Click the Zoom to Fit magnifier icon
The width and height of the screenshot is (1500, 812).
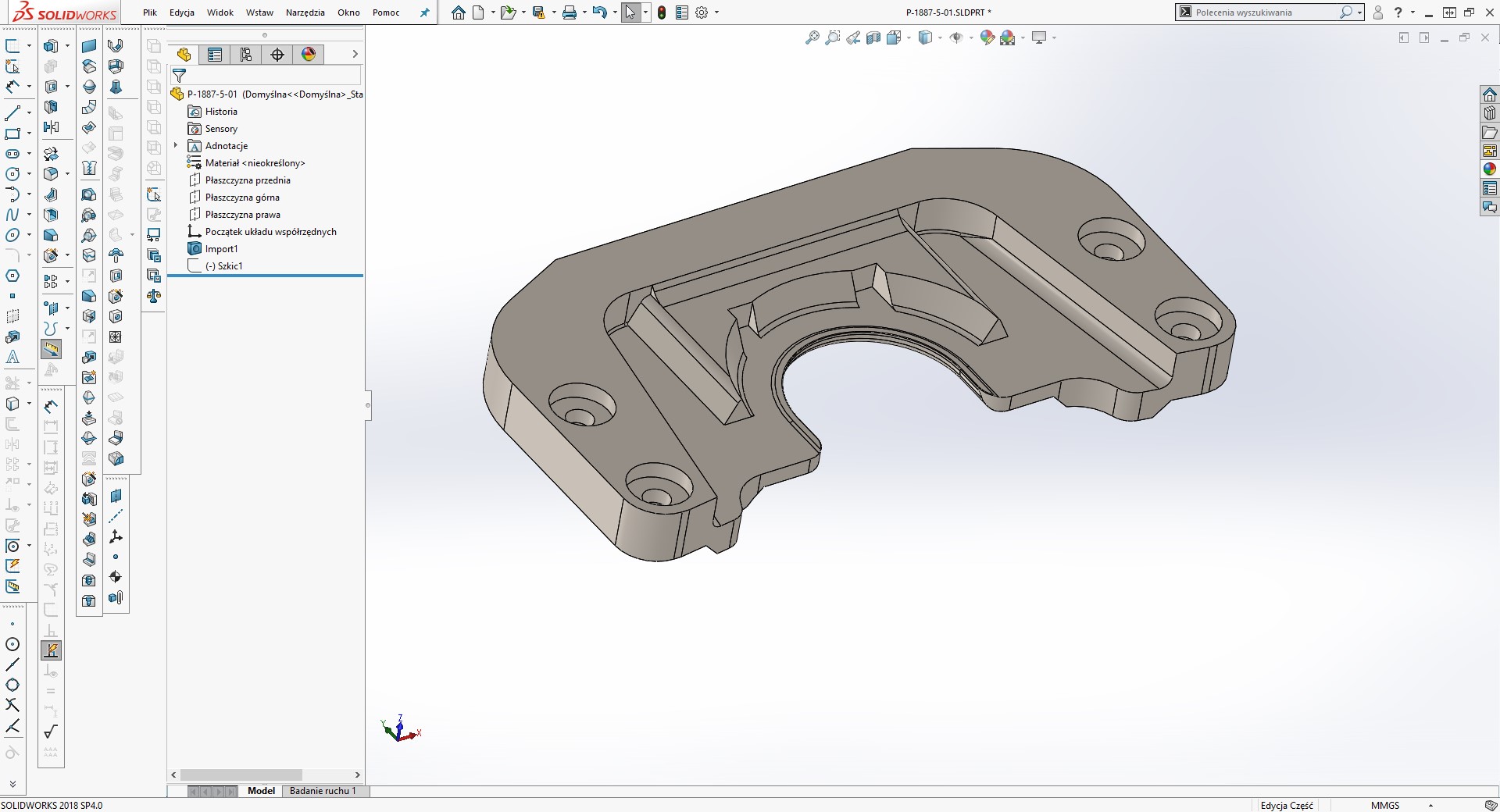(x=812, y=37)
